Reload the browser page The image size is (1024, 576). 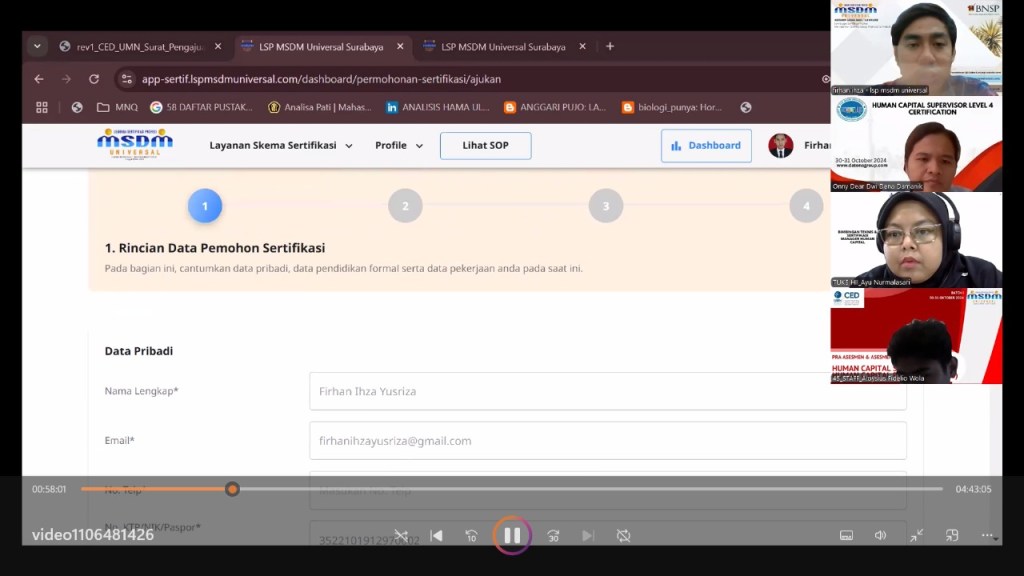94,79
